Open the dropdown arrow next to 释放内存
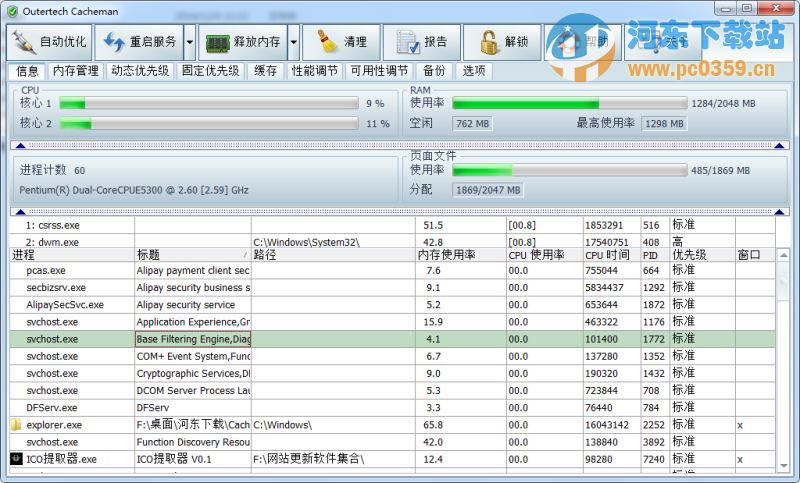This screenshot has width=800, height=483. pos(294,42)
